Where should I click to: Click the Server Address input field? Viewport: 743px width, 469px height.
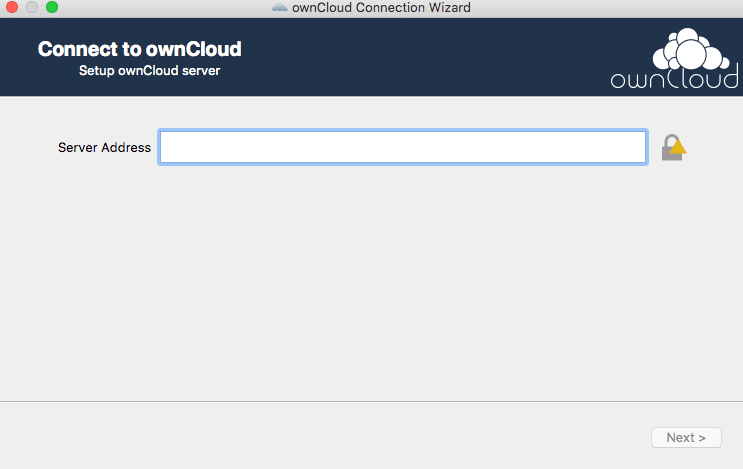[x=403, y=147]
